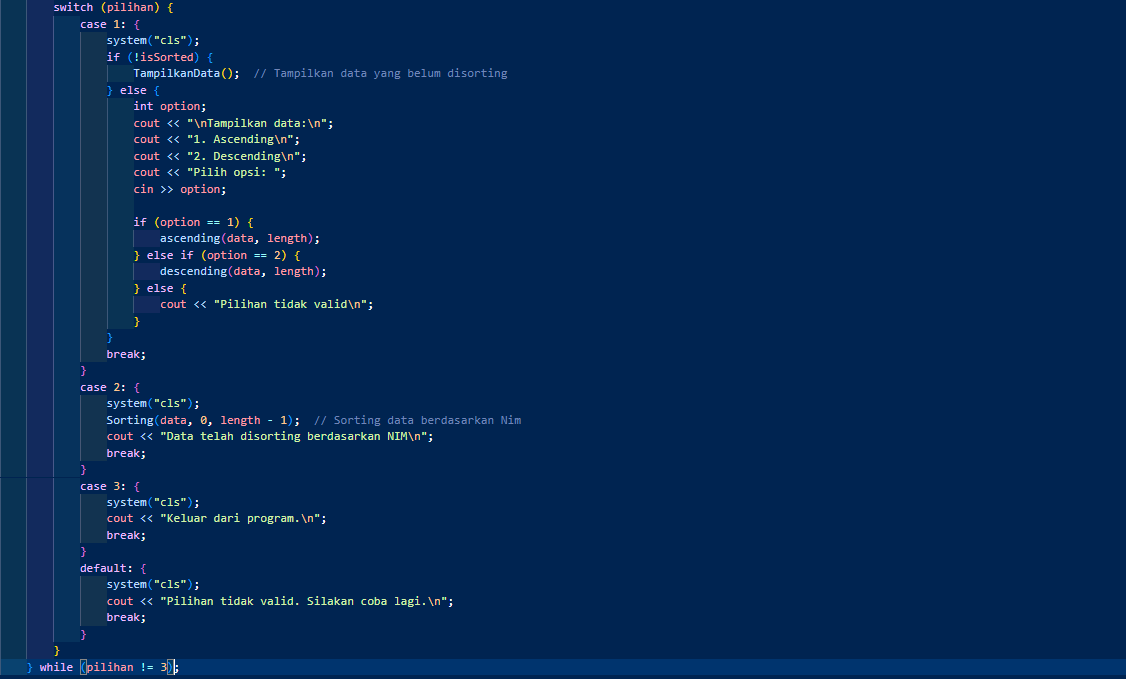Click the TampilkanData() function call
The width and height of the screenshot is (1126, 679).
pyautogui.click(x=187, y=73)
